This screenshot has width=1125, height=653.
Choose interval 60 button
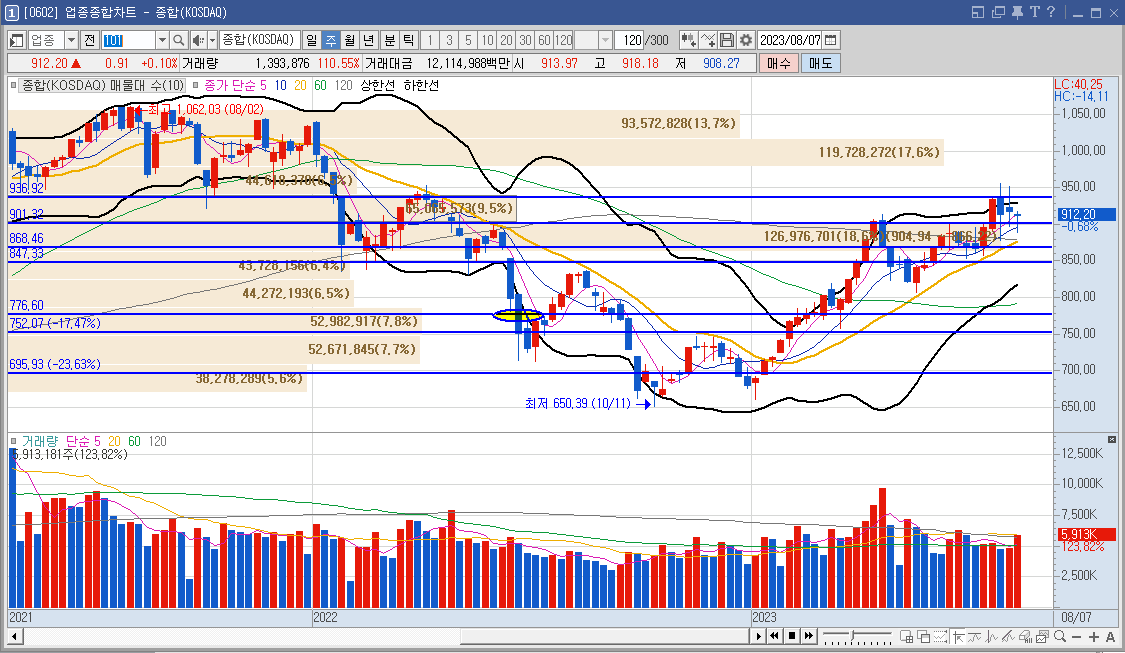coord(545,40)
